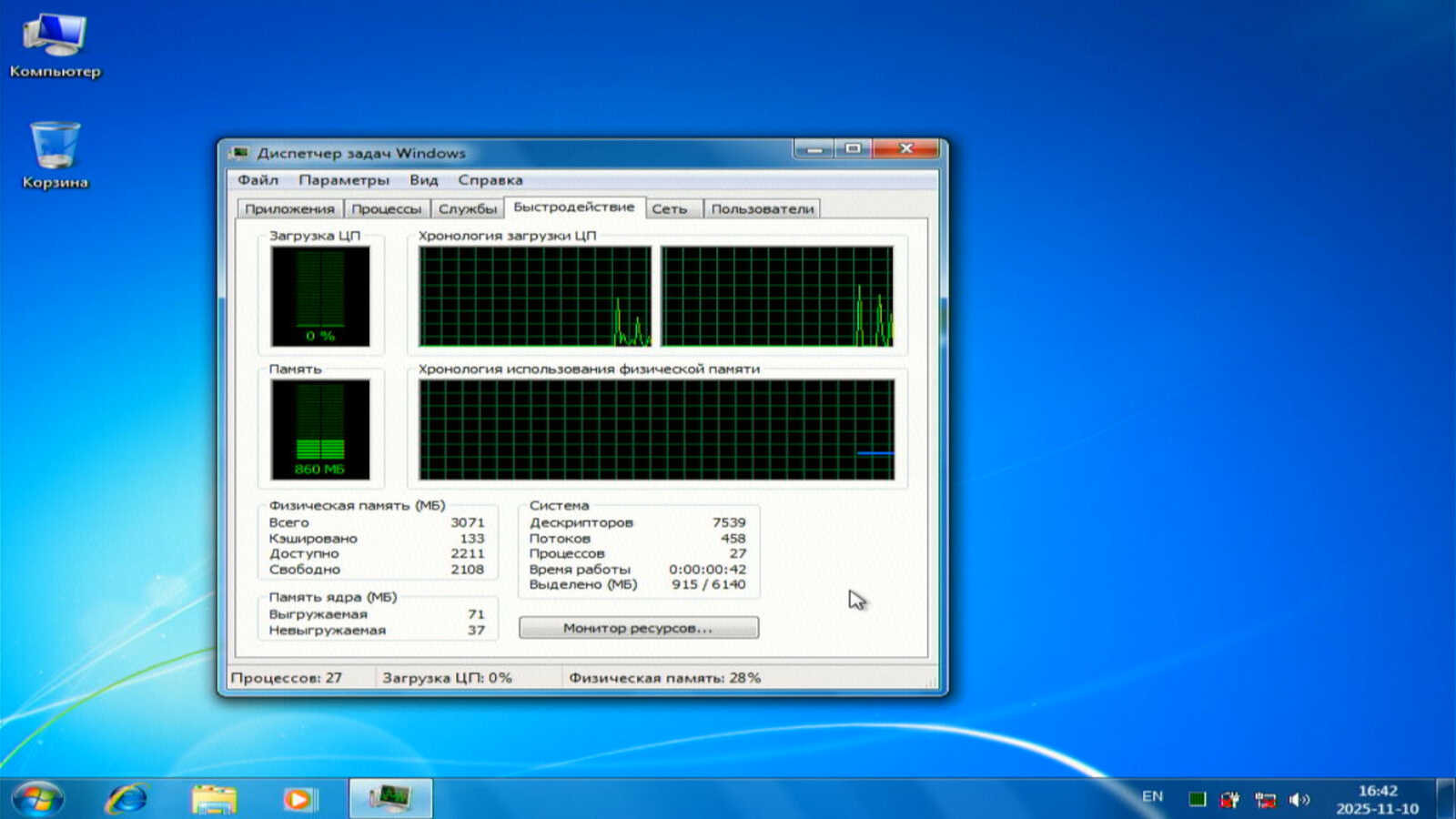Click the Show desktop strip beside the clock

pyautogui.click(x=1445, y=799)
